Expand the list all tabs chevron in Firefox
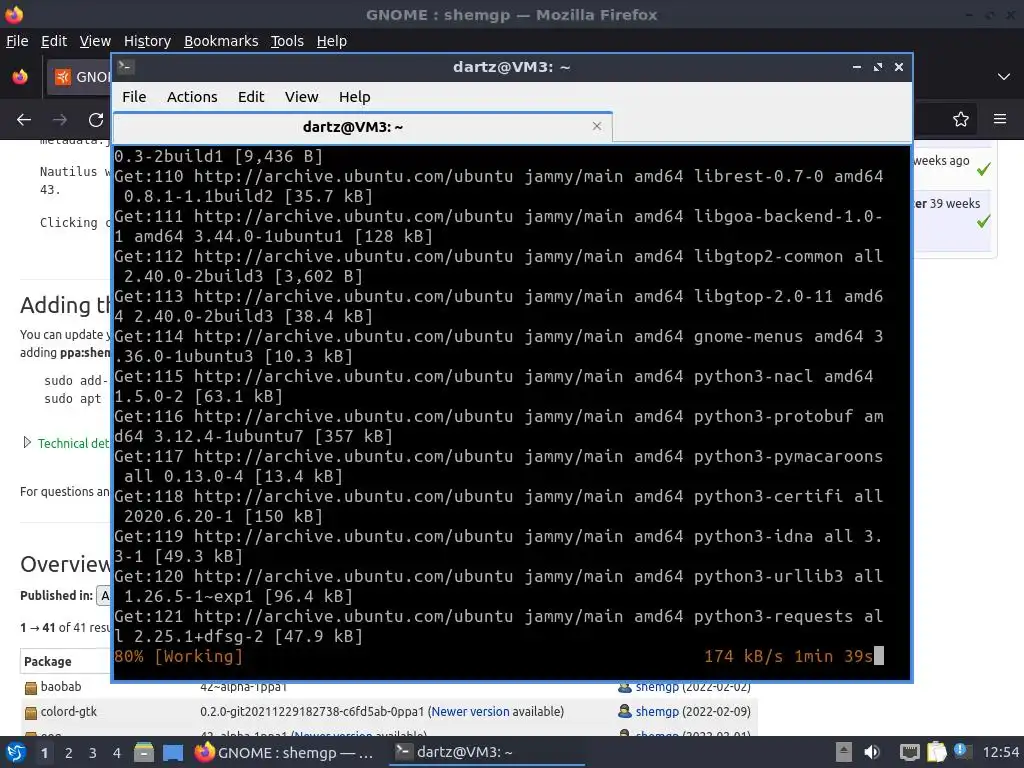Screen dimensions: 1024x768 [1004, 76]
